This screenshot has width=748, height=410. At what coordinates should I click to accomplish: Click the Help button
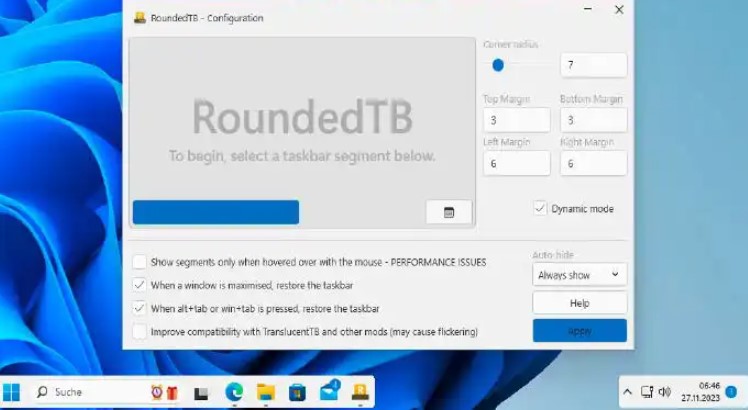pyautogui.click(x=580, y=303)
